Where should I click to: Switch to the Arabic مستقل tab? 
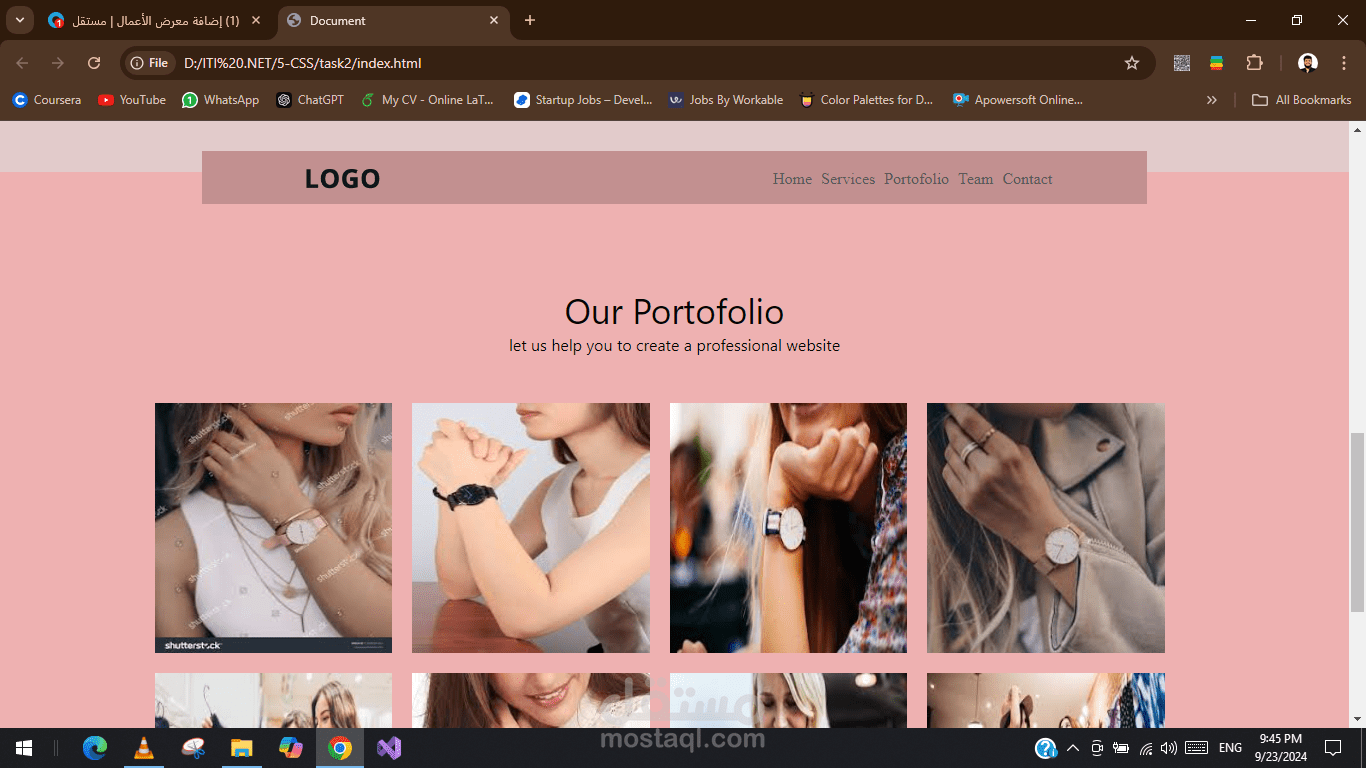pos(150,20)
